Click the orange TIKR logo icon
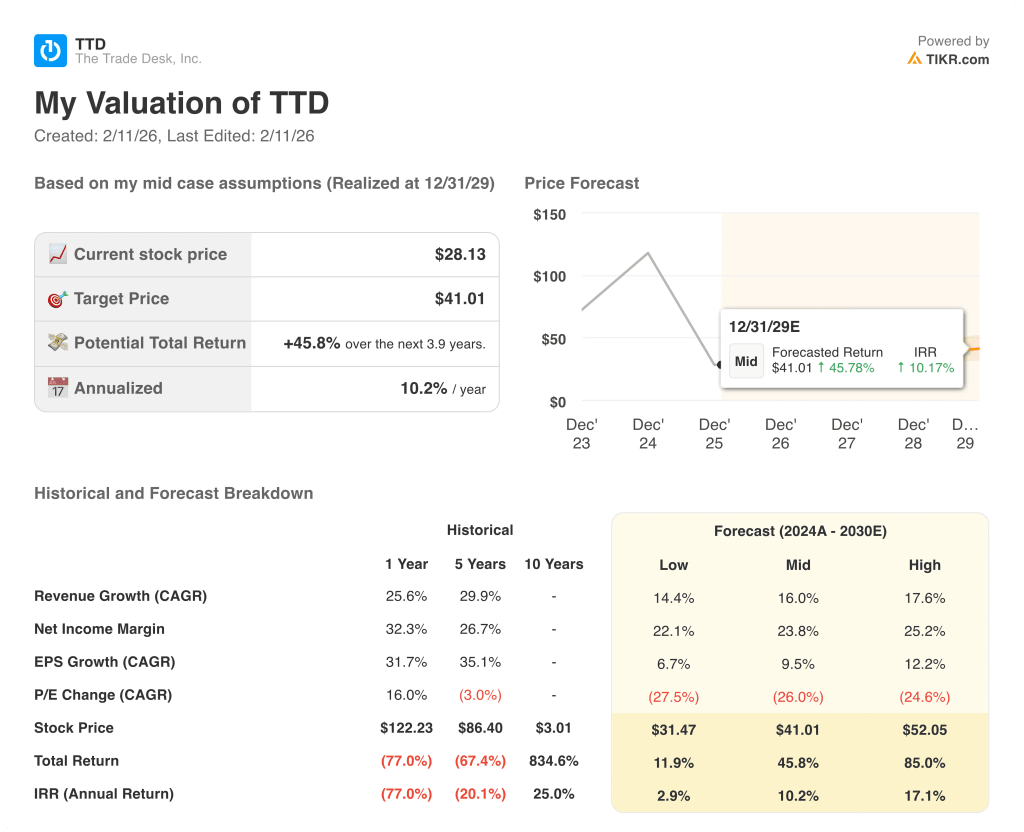This screenshot has width=1024, height=832. point(915,59)
